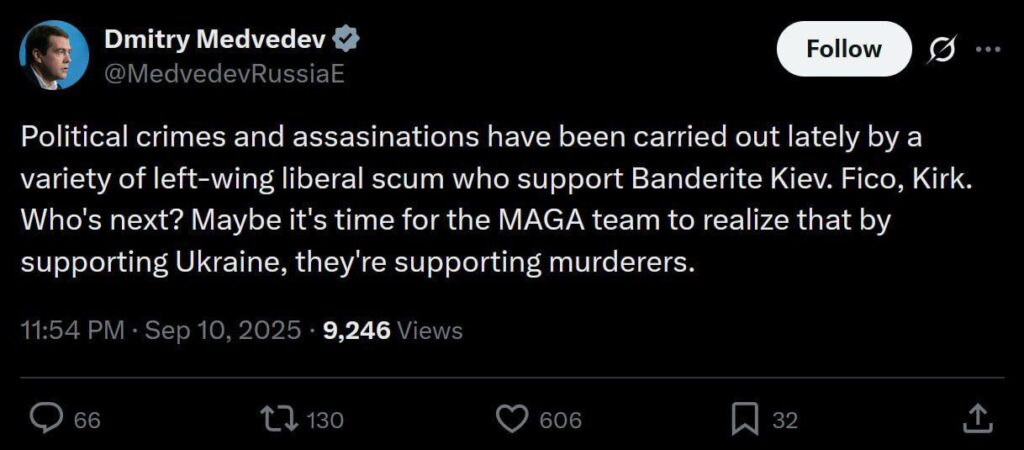Click the share upload icon
Image resolution: width=1024 pixels, height=450 pixels.
tap(979, 420)
